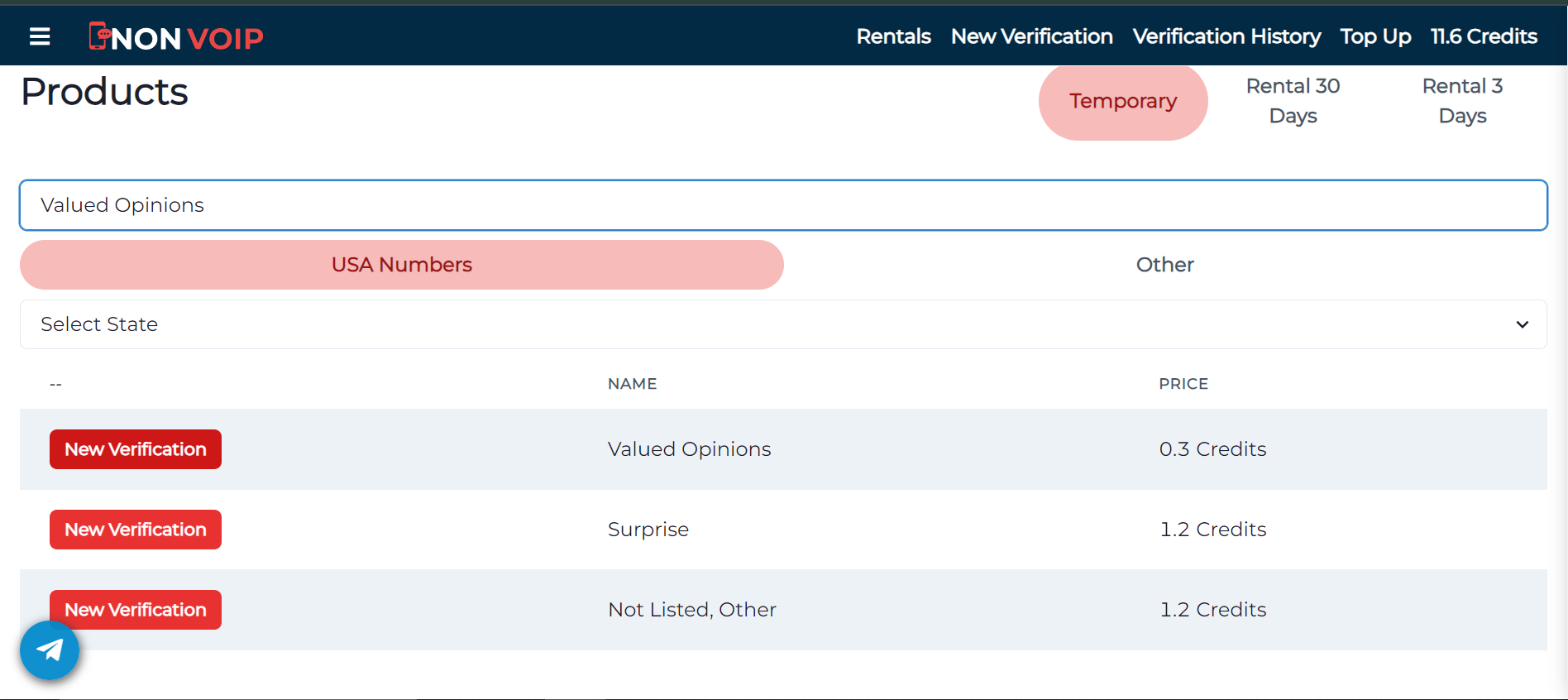The height and width of the screenshot is (700, 1568).
Task: Click the PRICE column header
Action: click(x=1183, y=384)
